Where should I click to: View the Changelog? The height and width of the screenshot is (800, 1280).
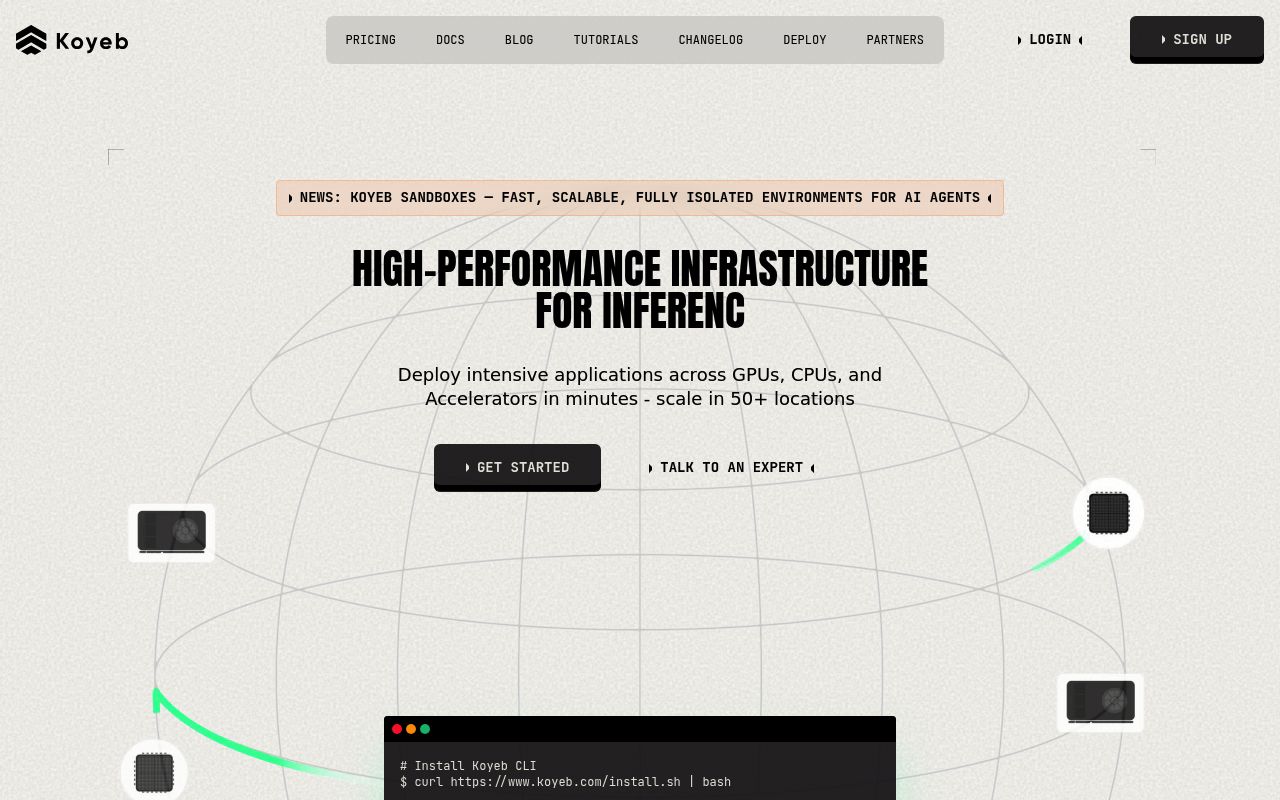pos(711,40)
